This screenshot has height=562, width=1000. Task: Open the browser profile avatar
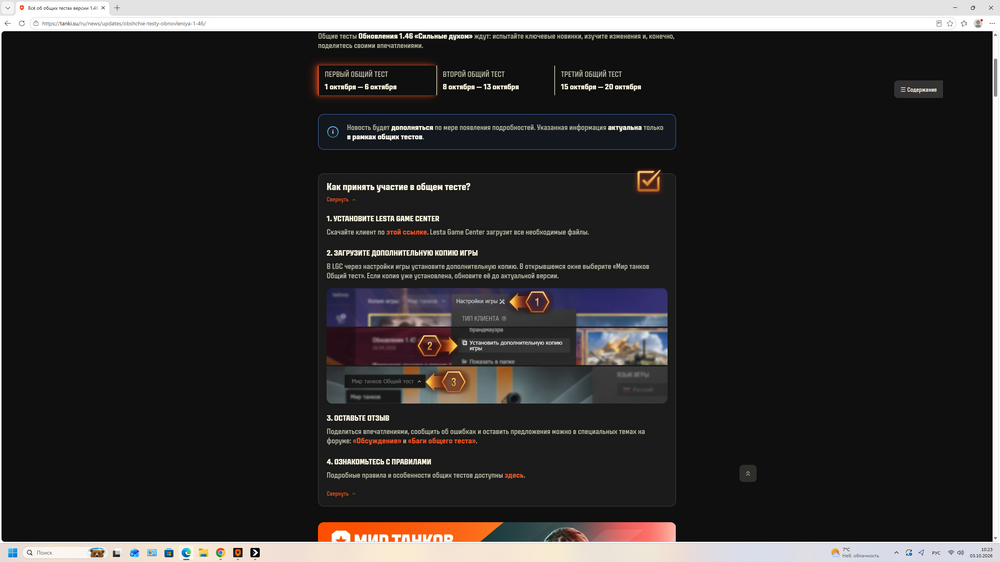click(978, 24)
